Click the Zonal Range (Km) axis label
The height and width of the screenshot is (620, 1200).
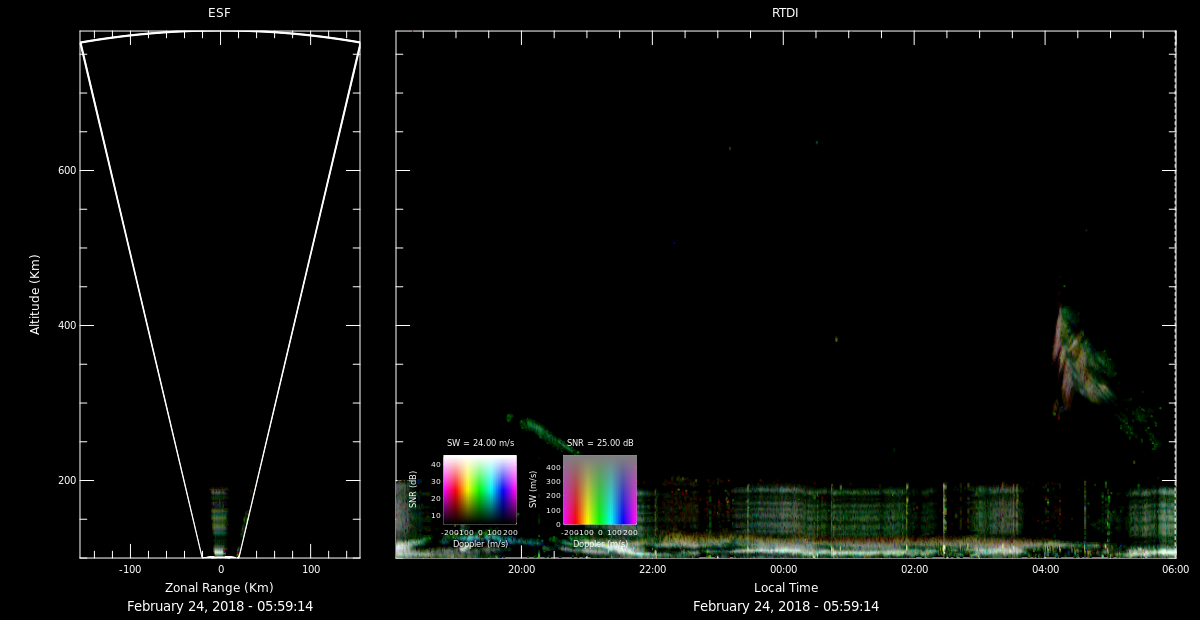click(219, 588)
